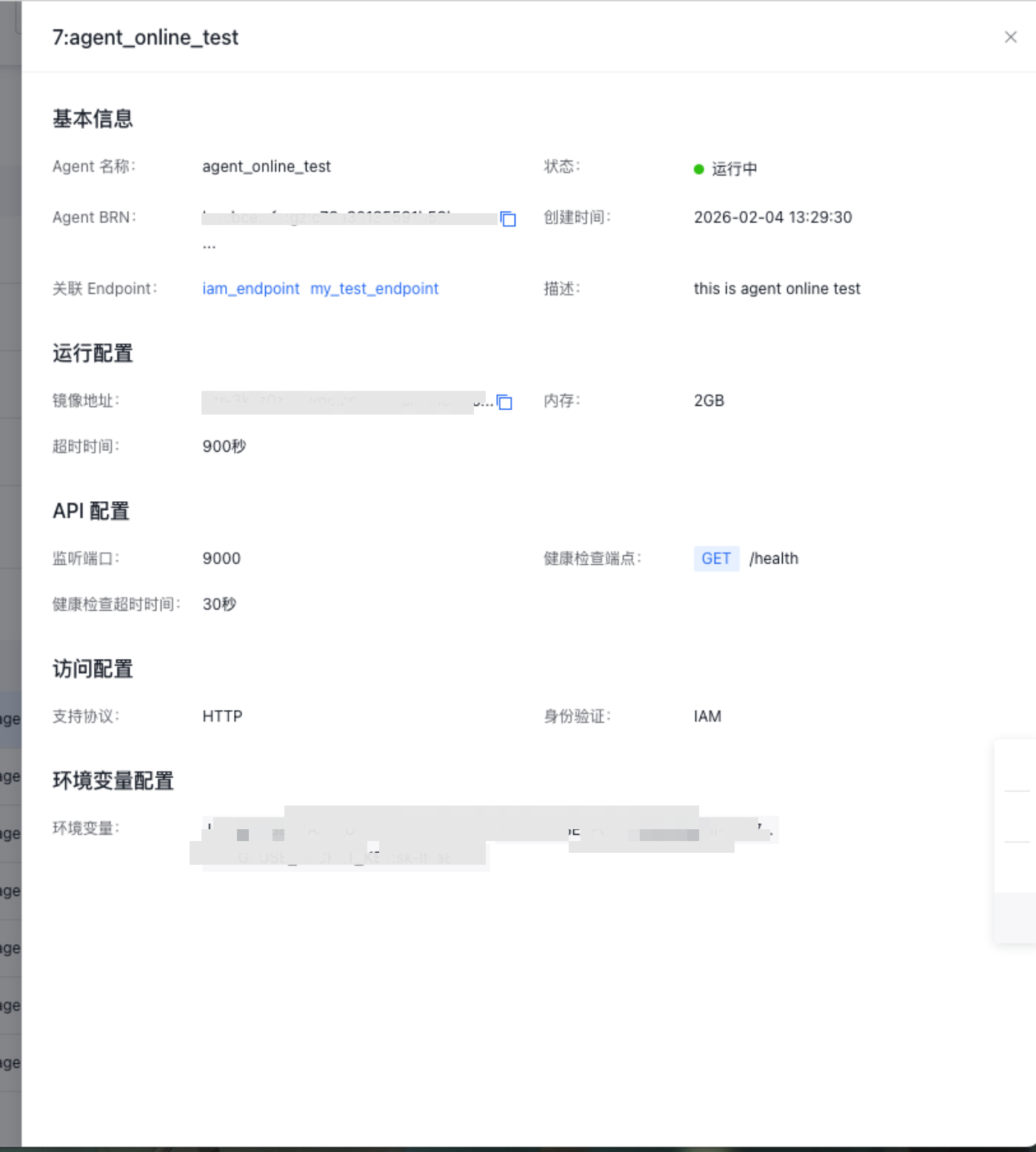
Task: Click the /health endpoint path
Action: click(773, 559)
